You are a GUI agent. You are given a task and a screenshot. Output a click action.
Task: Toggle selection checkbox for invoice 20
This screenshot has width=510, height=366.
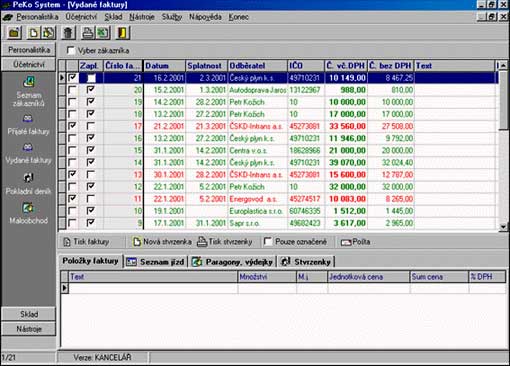point(72,90)
